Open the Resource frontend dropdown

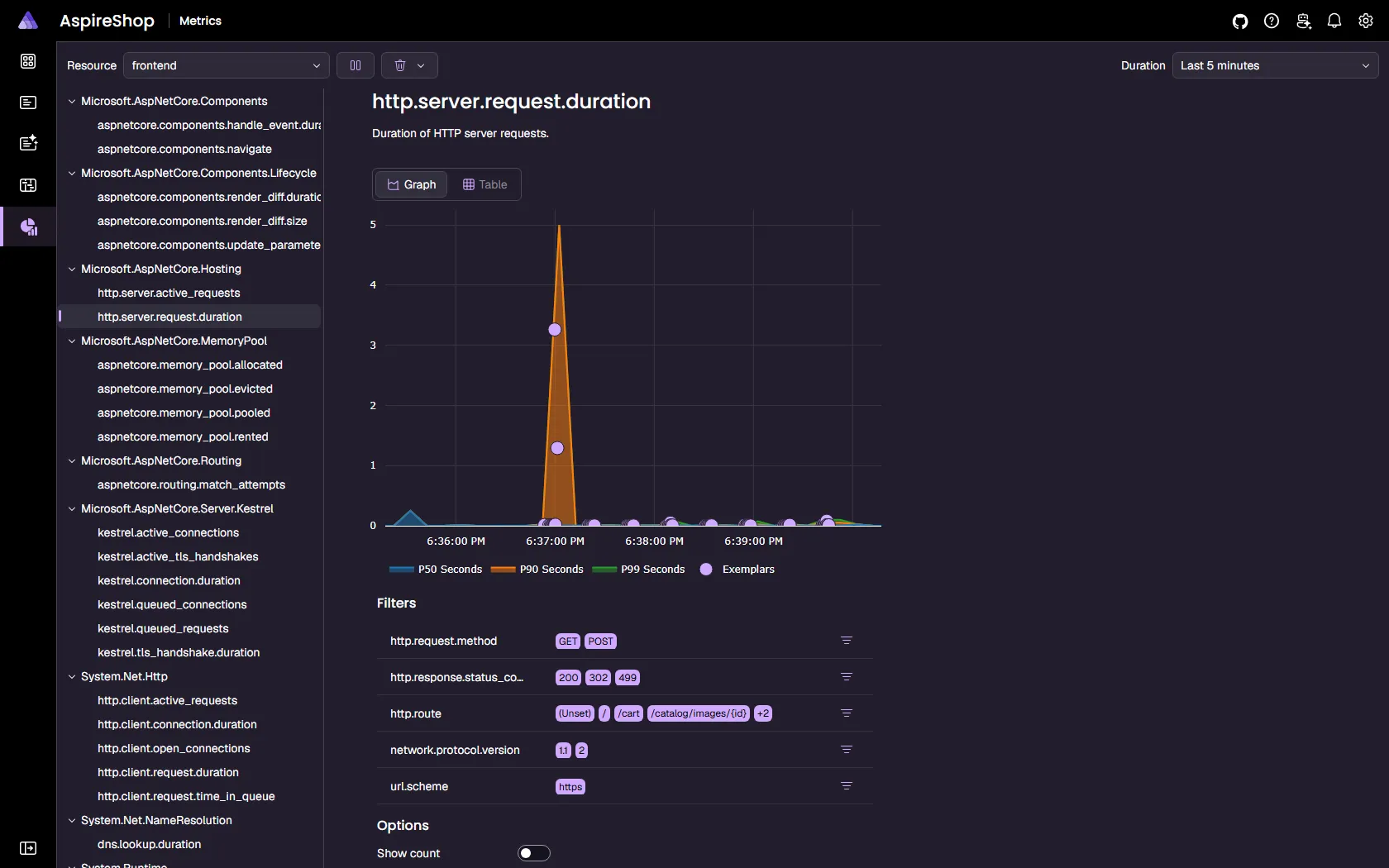point(226,65)
